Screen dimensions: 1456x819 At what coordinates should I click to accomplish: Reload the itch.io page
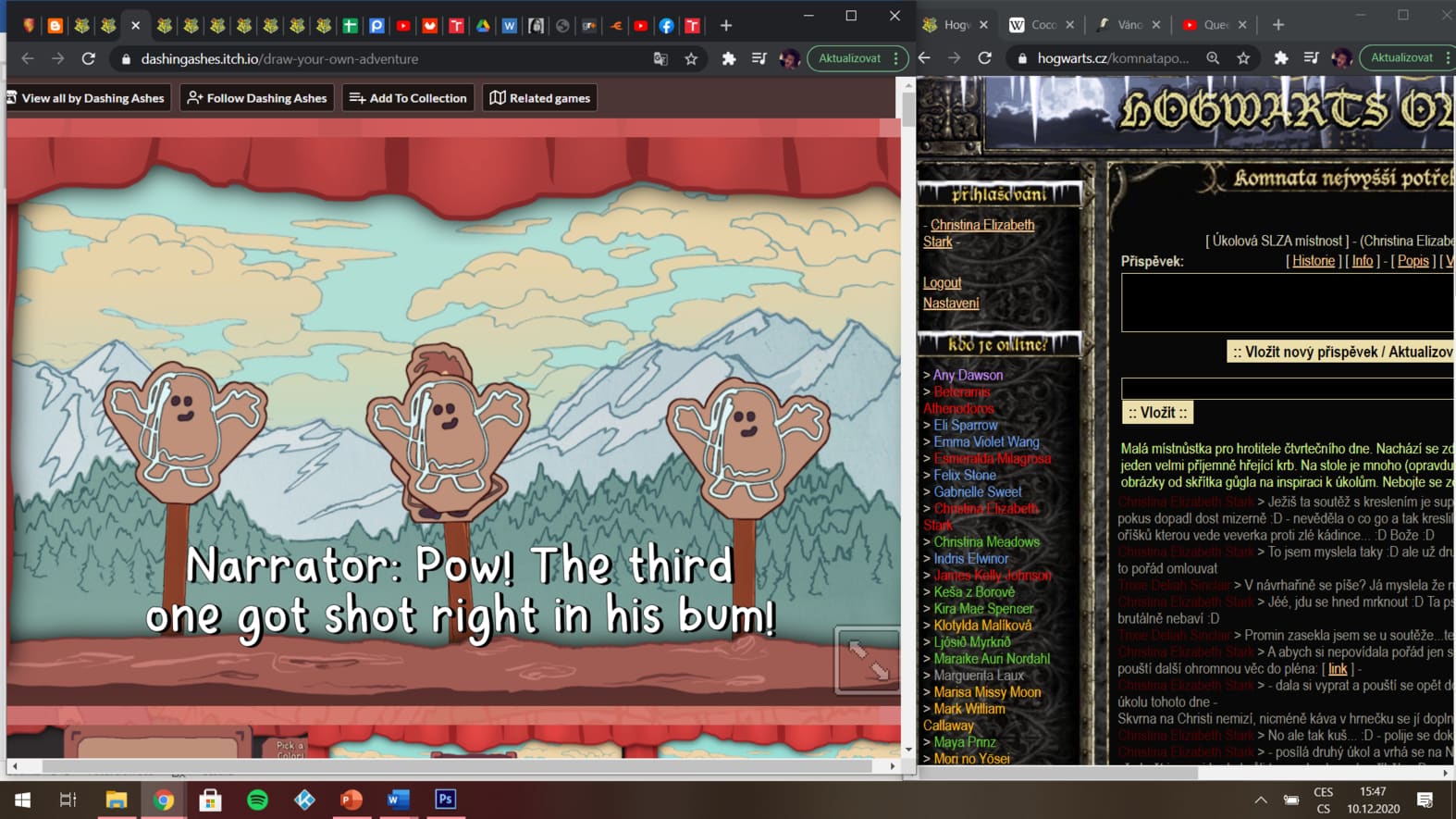(89, 58)
